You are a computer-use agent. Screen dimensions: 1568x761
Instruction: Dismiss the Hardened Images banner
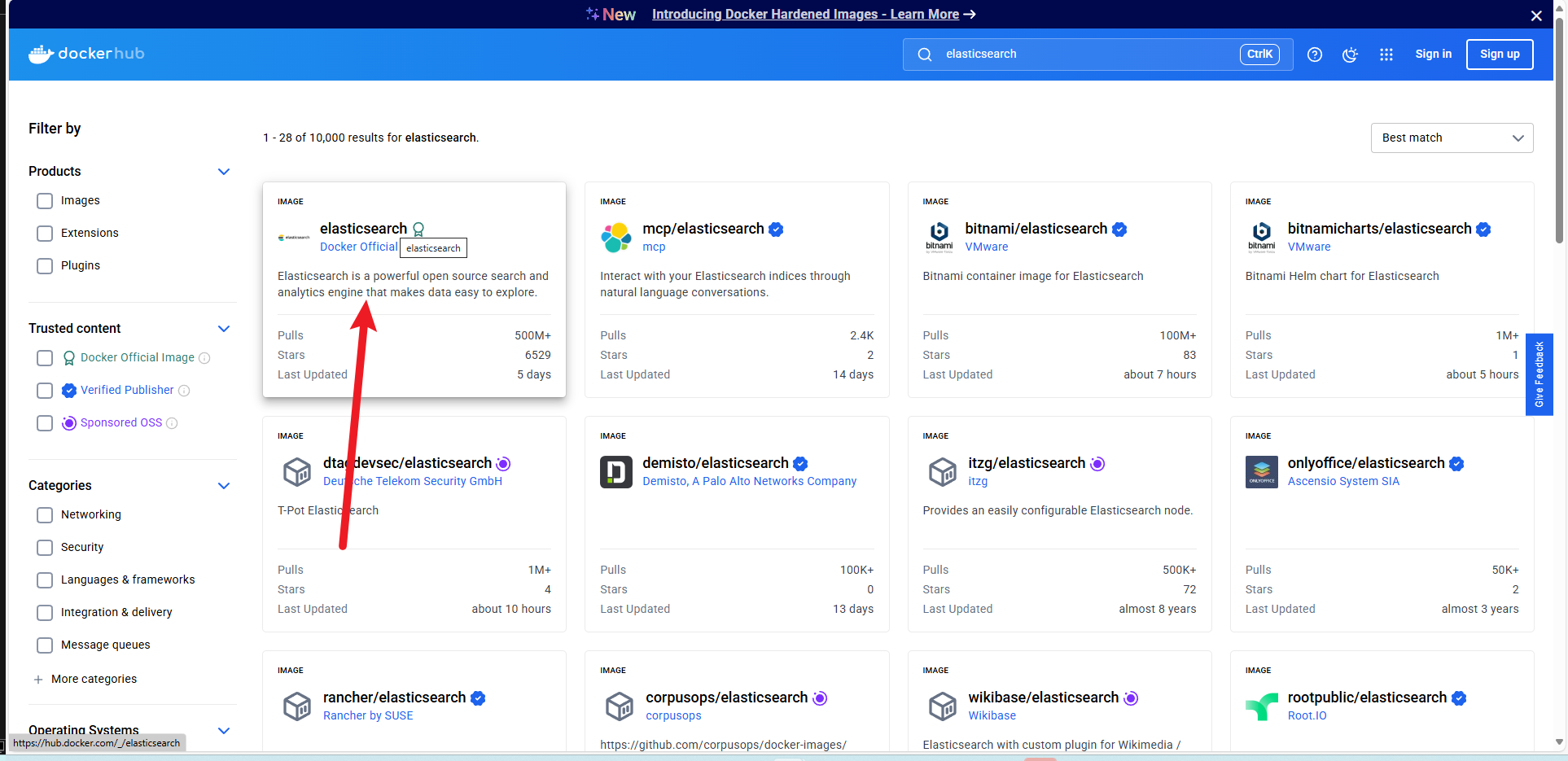1536,15
